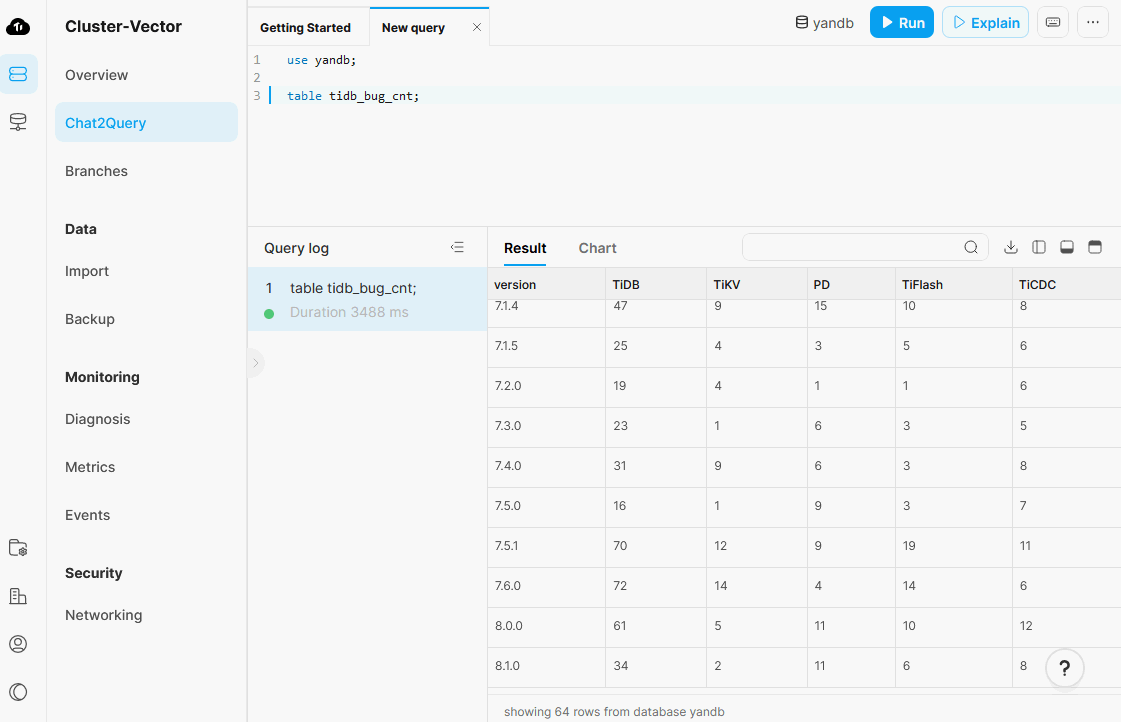Viewport: 1121px width, 722px height.
Task: Click the TiDB Cloud logo icon
Action: click(x=18, y=27)
